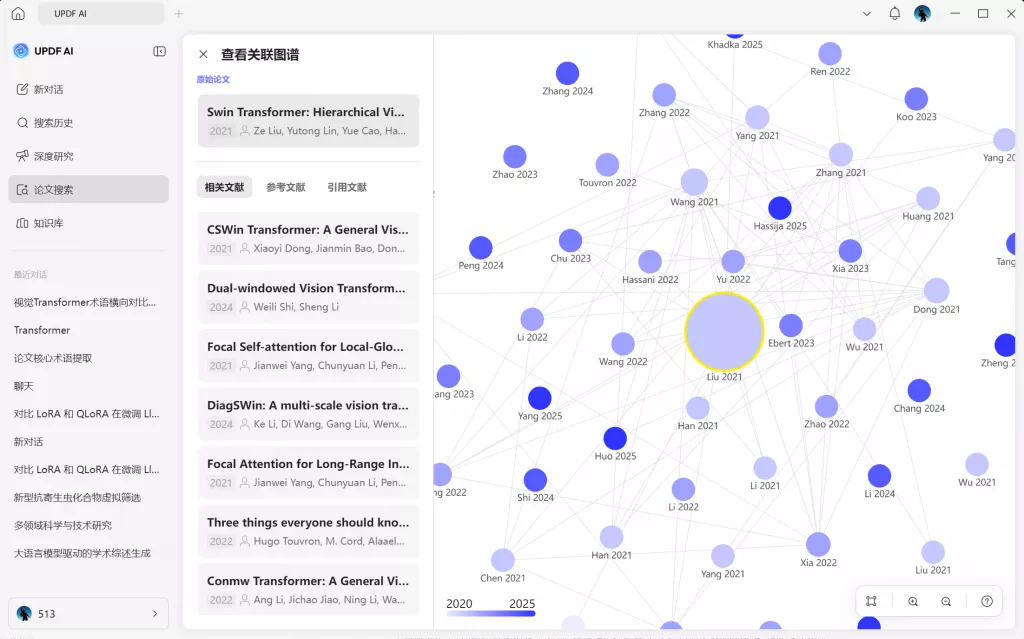Switch to 参考文献 tab
Screen dimensions: 1024x639
click(286, 187)
